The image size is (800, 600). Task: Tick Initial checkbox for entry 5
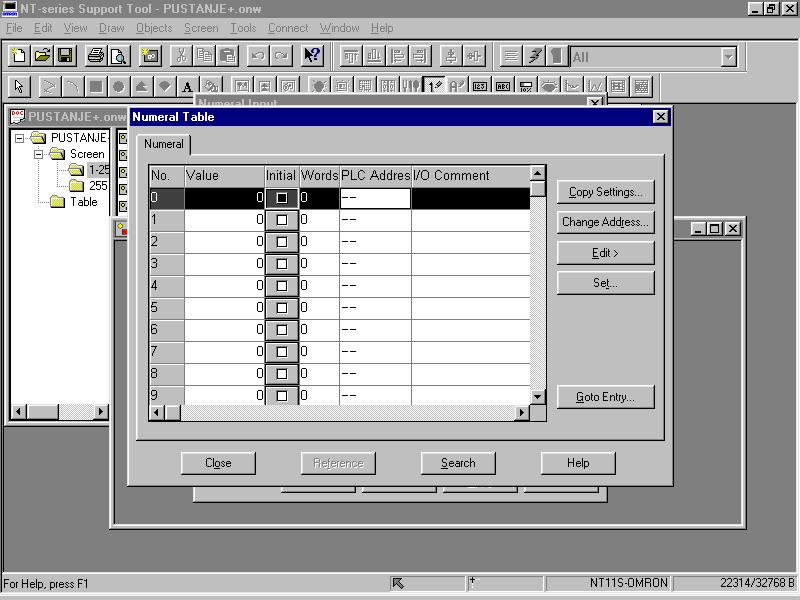pos(282,308)
